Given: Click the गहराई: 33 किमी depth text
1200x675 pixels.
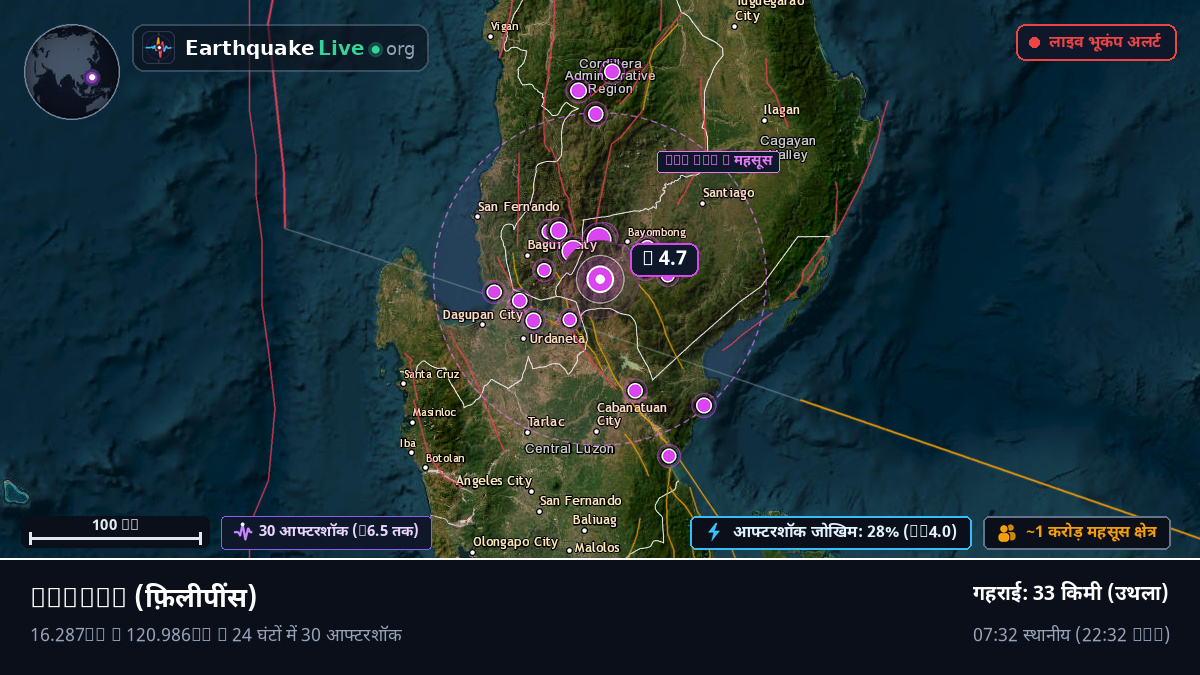Looking at the screenshot, I should (1071, 593).
